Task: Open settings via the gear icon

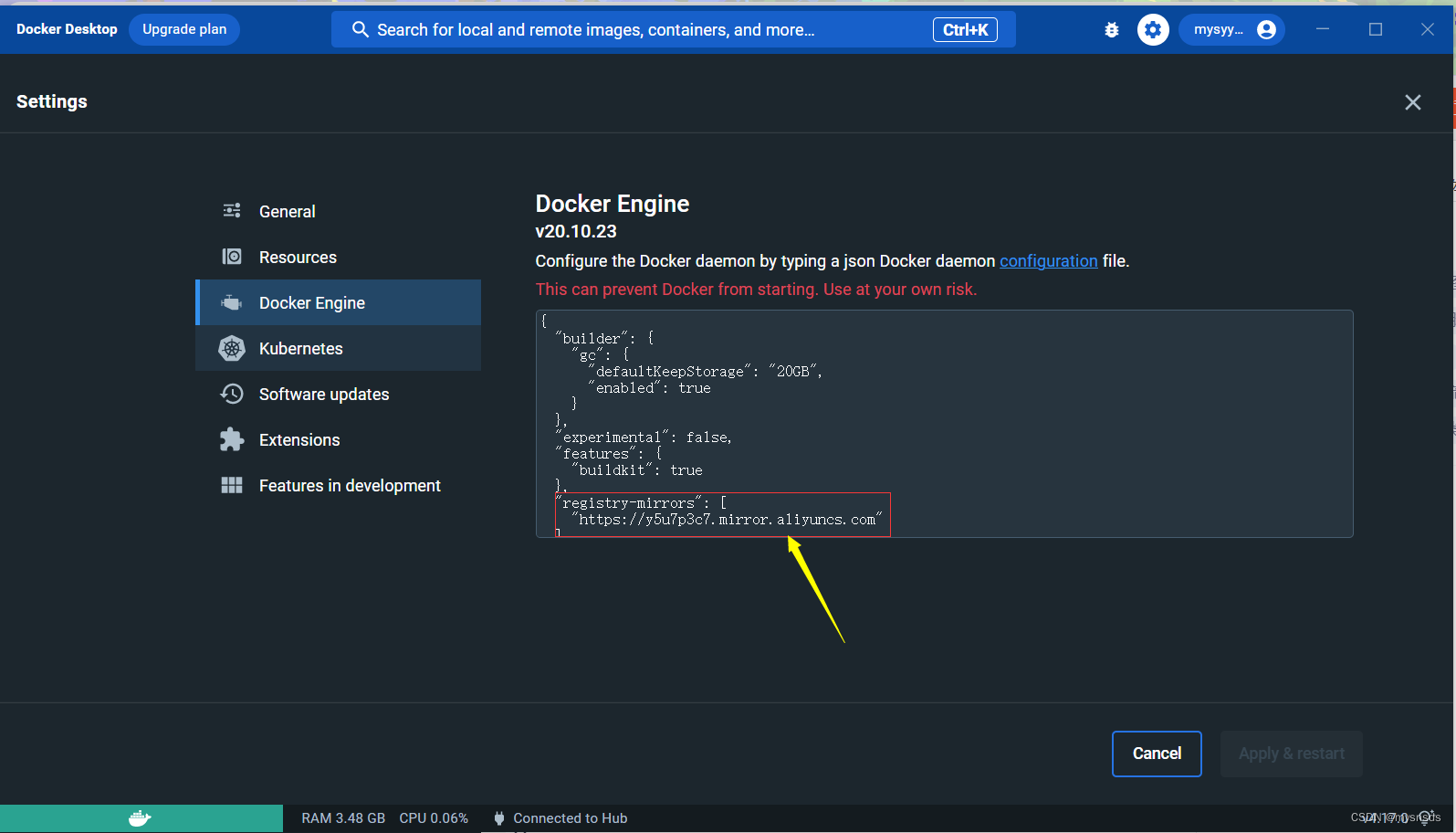Action: [x=1153, y=30]
